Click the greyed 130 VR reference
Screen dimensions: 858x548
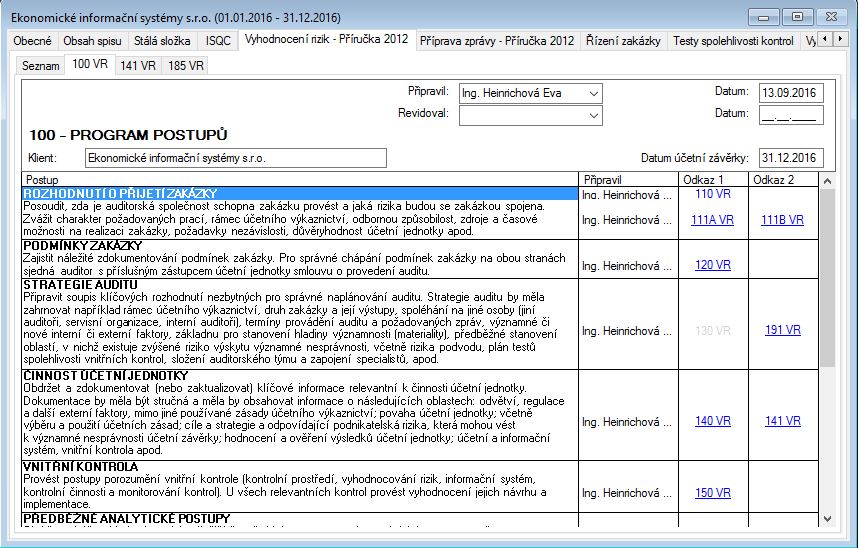712,331
